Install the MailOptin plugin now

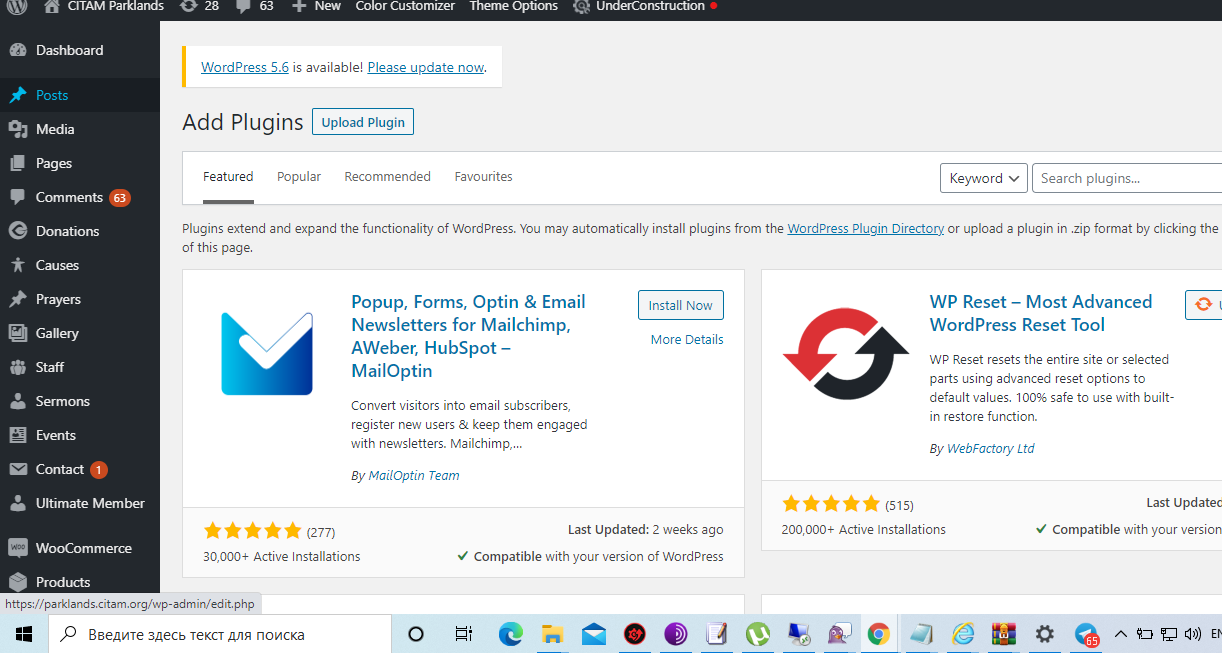point(681,305)
